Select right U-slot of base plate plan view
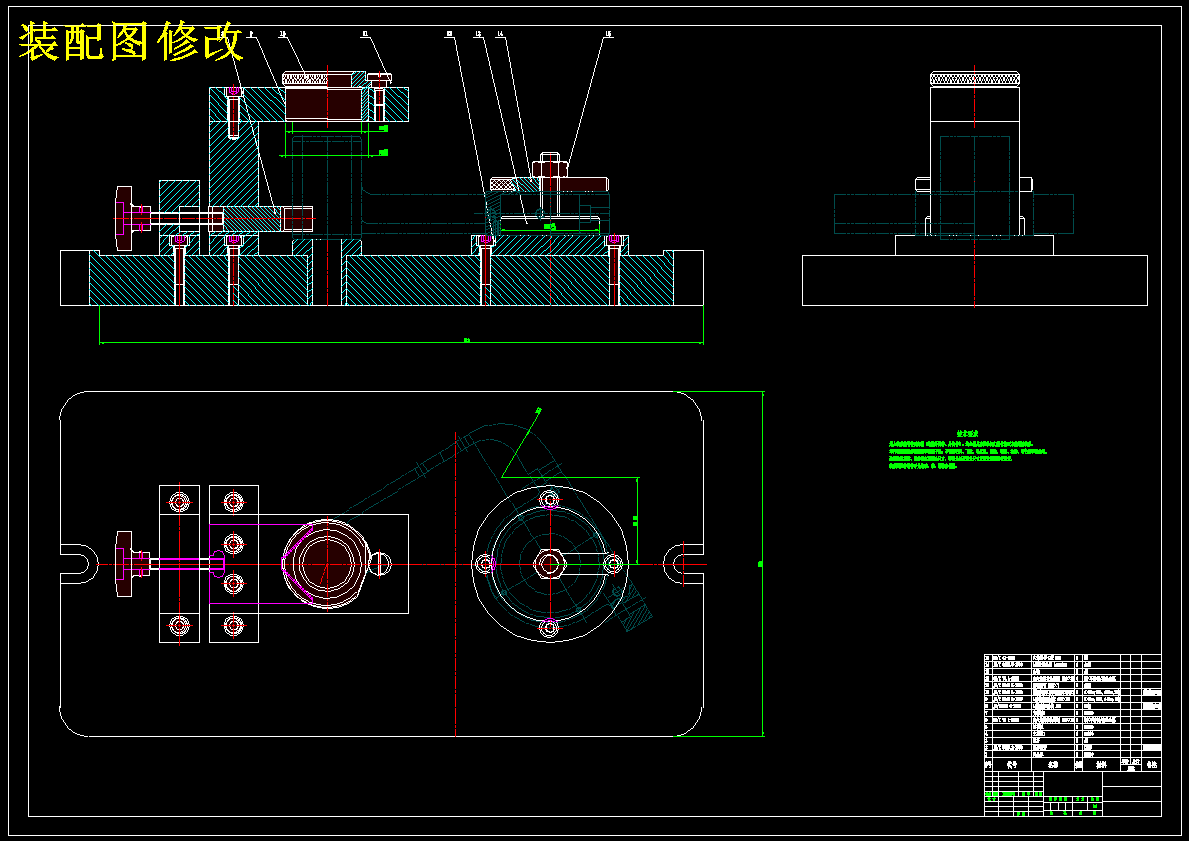This screenshot has width=1189, height=841. pos(683,564)
